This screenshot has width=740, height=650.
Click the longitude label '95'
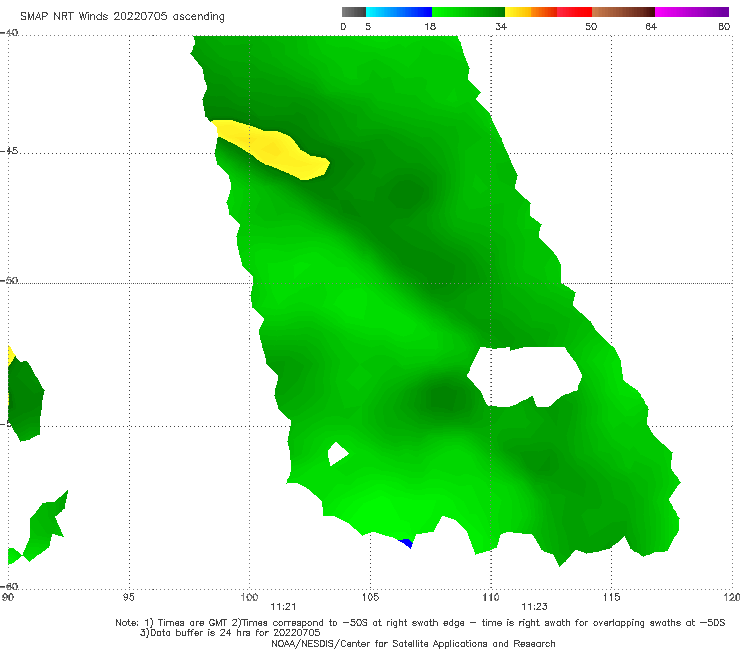click(x=128, y=598)
